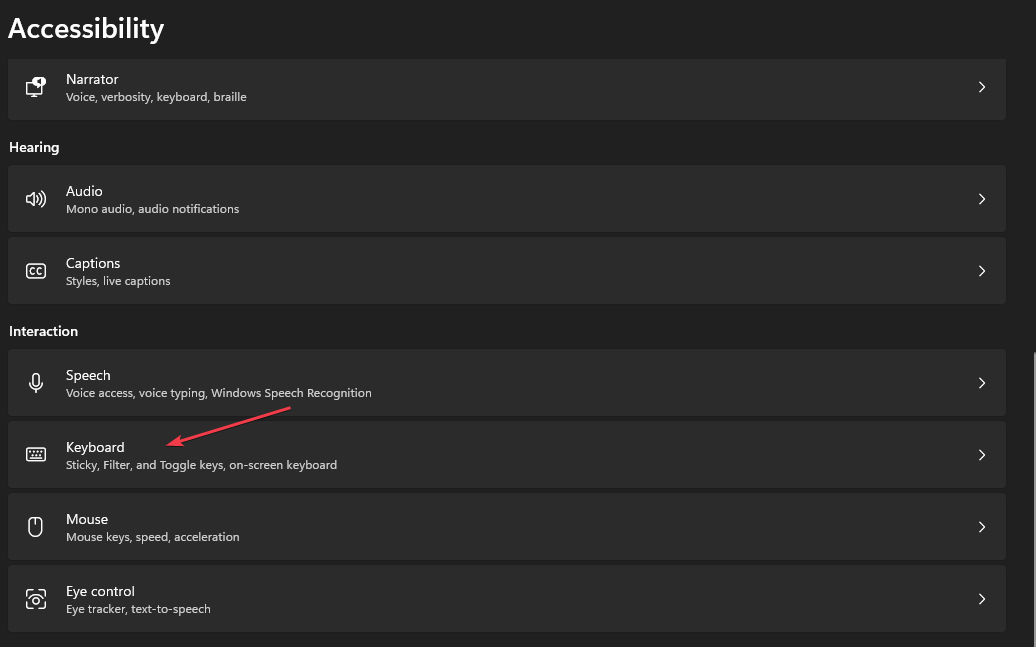Open the Narrator settings title

click(x=92, y=79)
